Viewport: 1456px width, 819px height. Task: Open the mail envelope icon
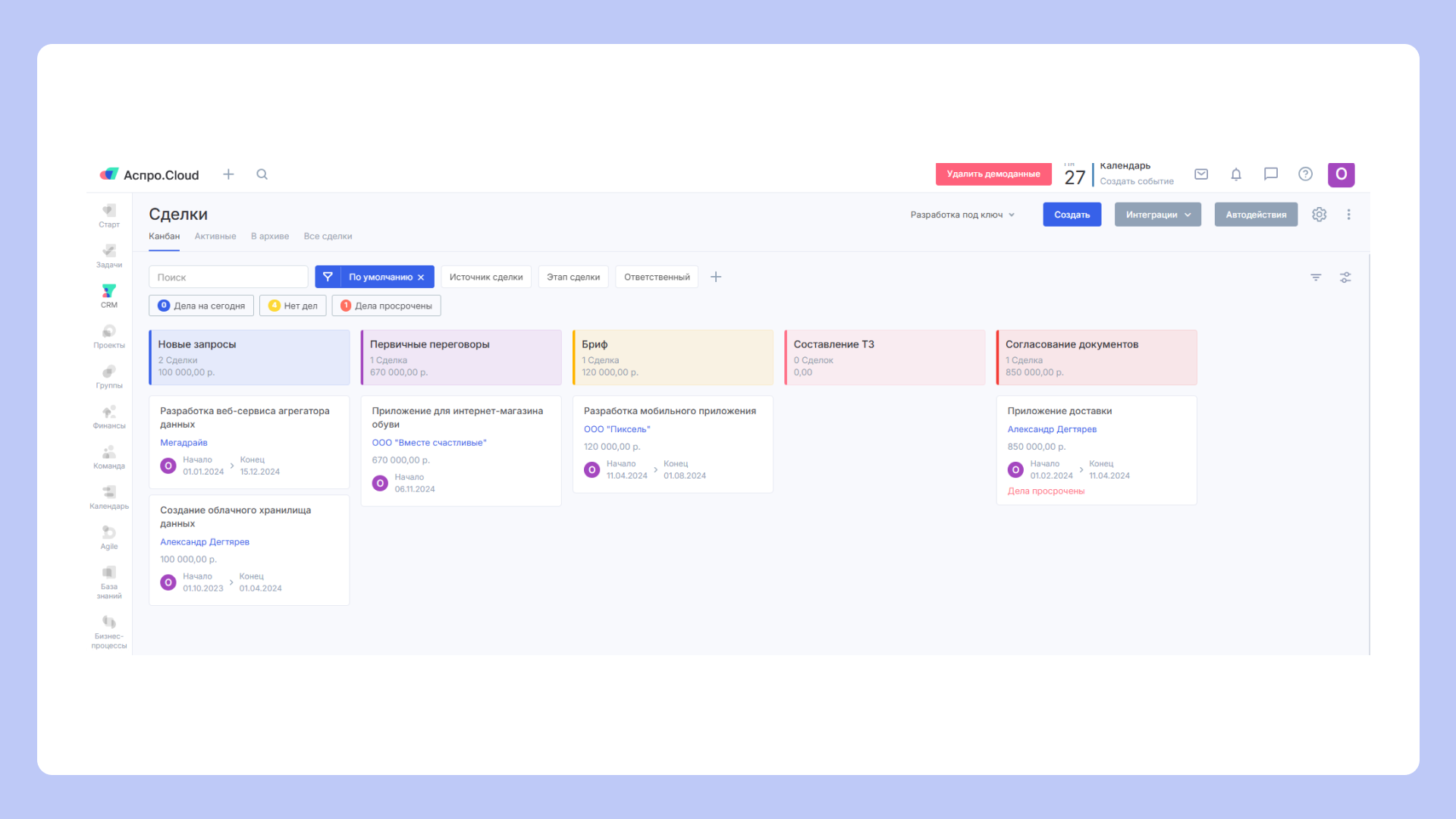pos(1201,174)
